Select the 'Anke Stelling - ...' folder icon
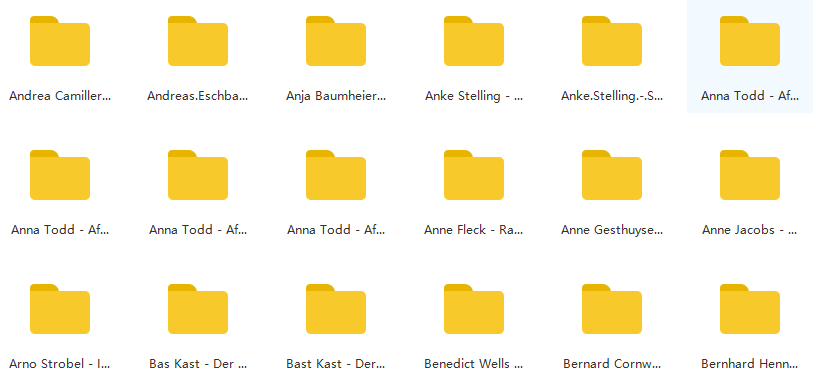 474,41
